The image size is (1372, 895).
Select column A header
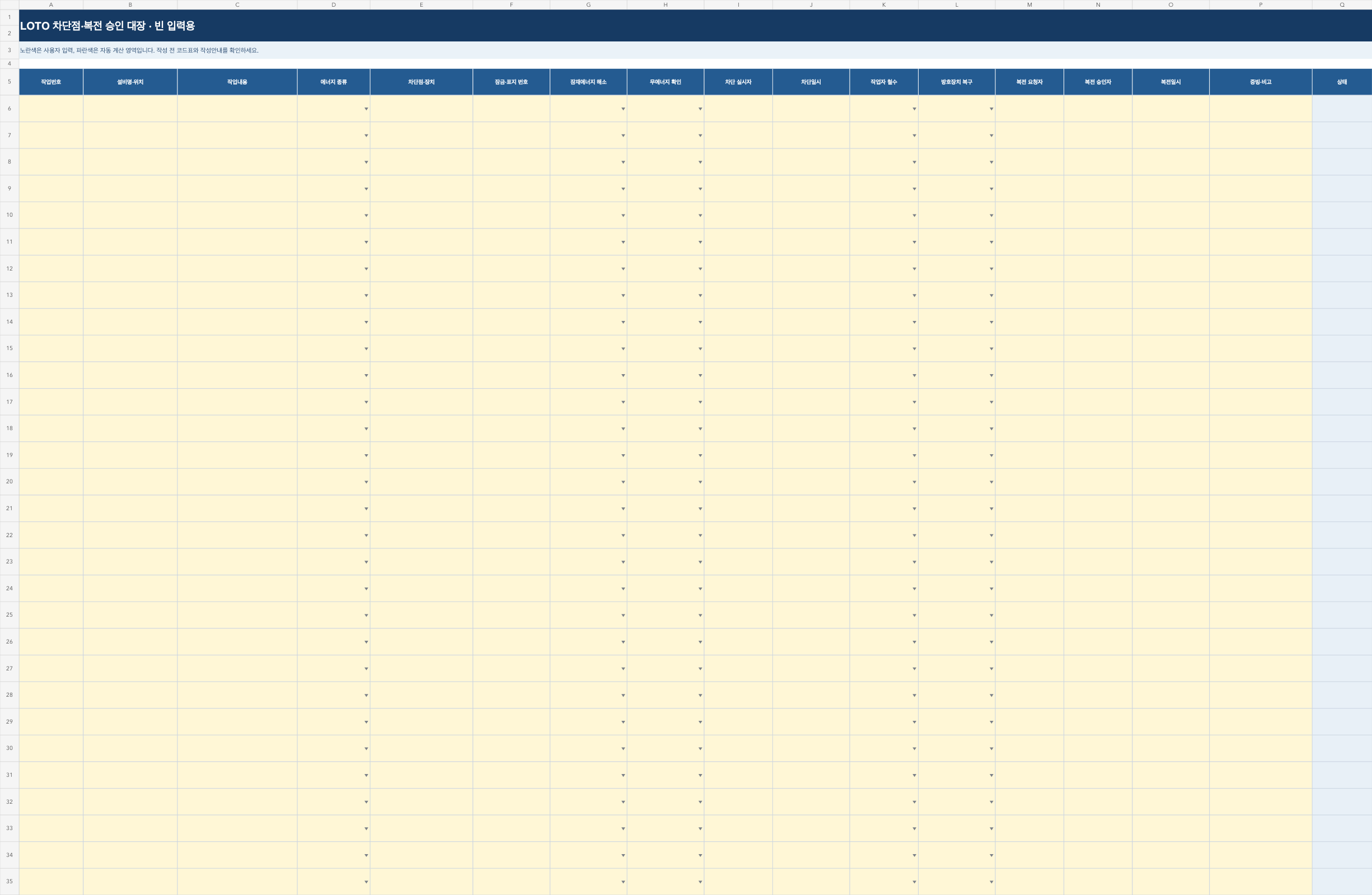(51, 4)
